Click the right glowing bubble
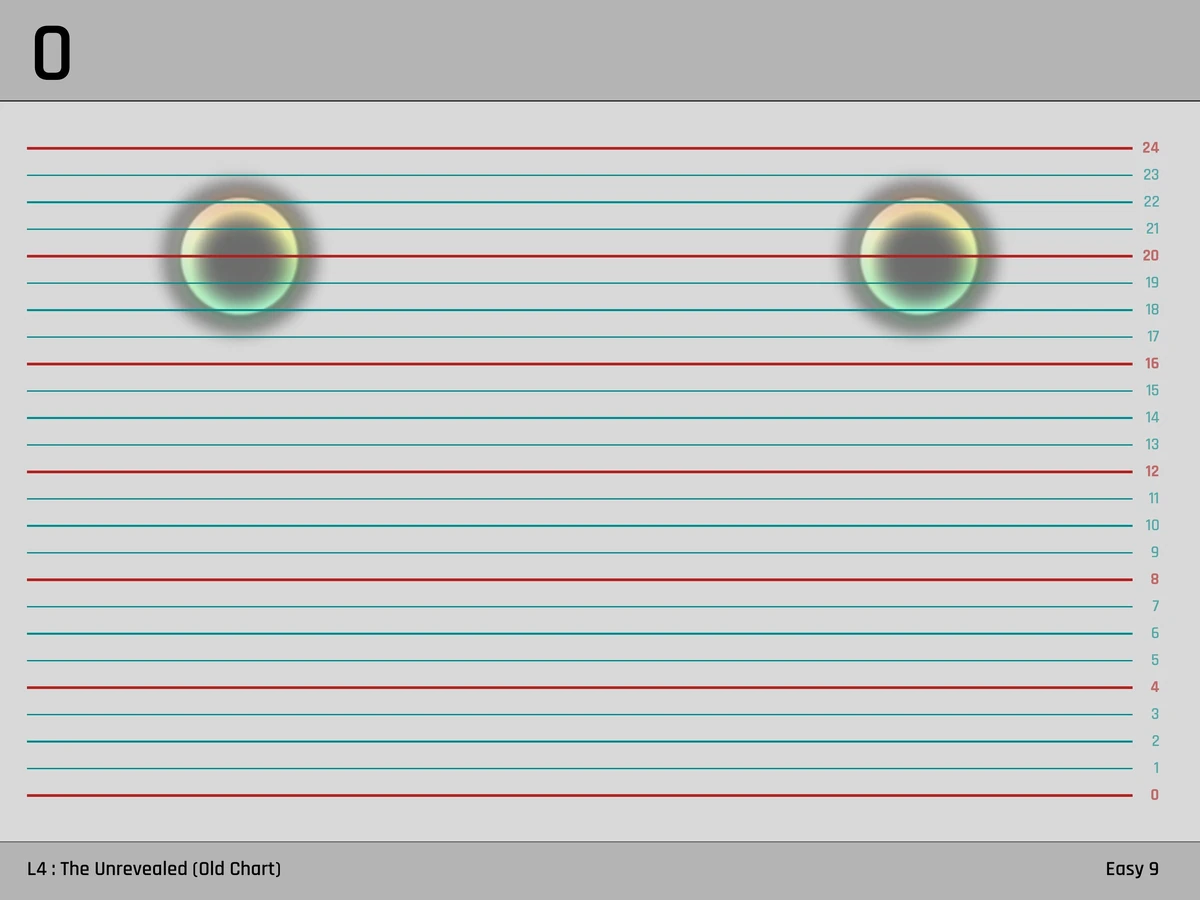 919,257
